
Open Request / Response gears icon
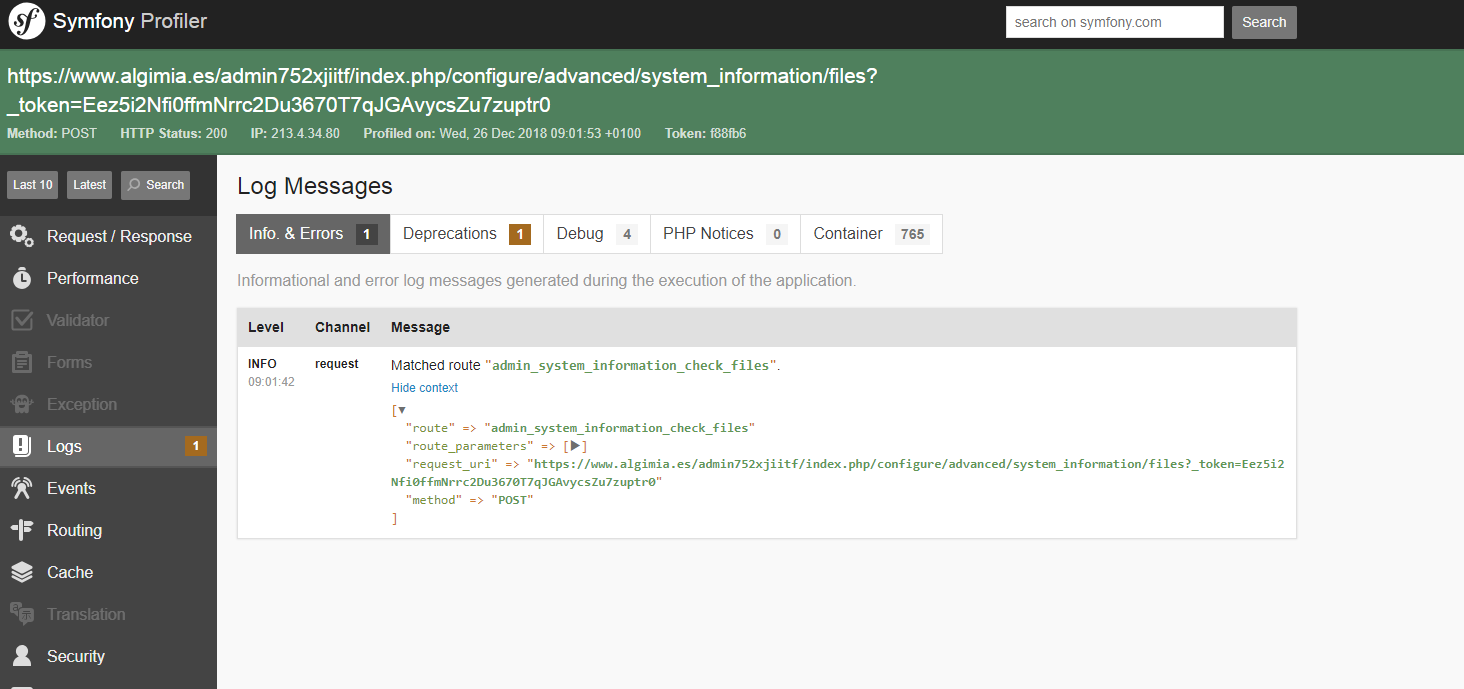(22, 236)
